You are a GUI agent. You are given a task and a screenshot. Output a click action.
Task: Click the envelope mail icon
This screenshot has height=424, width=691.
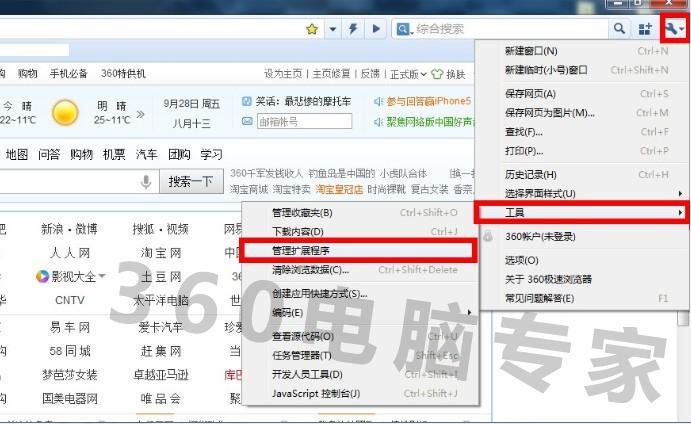tap(247, 121)
